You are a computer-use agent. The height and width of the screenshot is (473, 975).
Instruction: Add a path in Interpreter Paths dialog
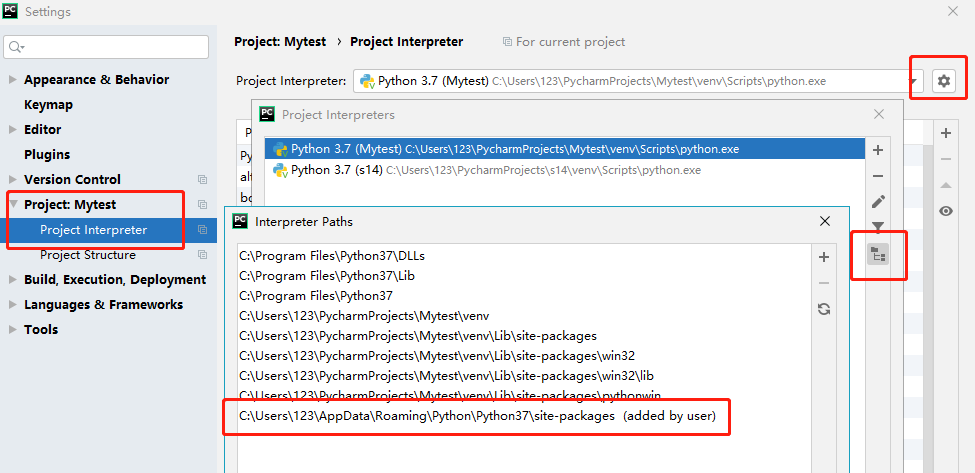[824, 257]
